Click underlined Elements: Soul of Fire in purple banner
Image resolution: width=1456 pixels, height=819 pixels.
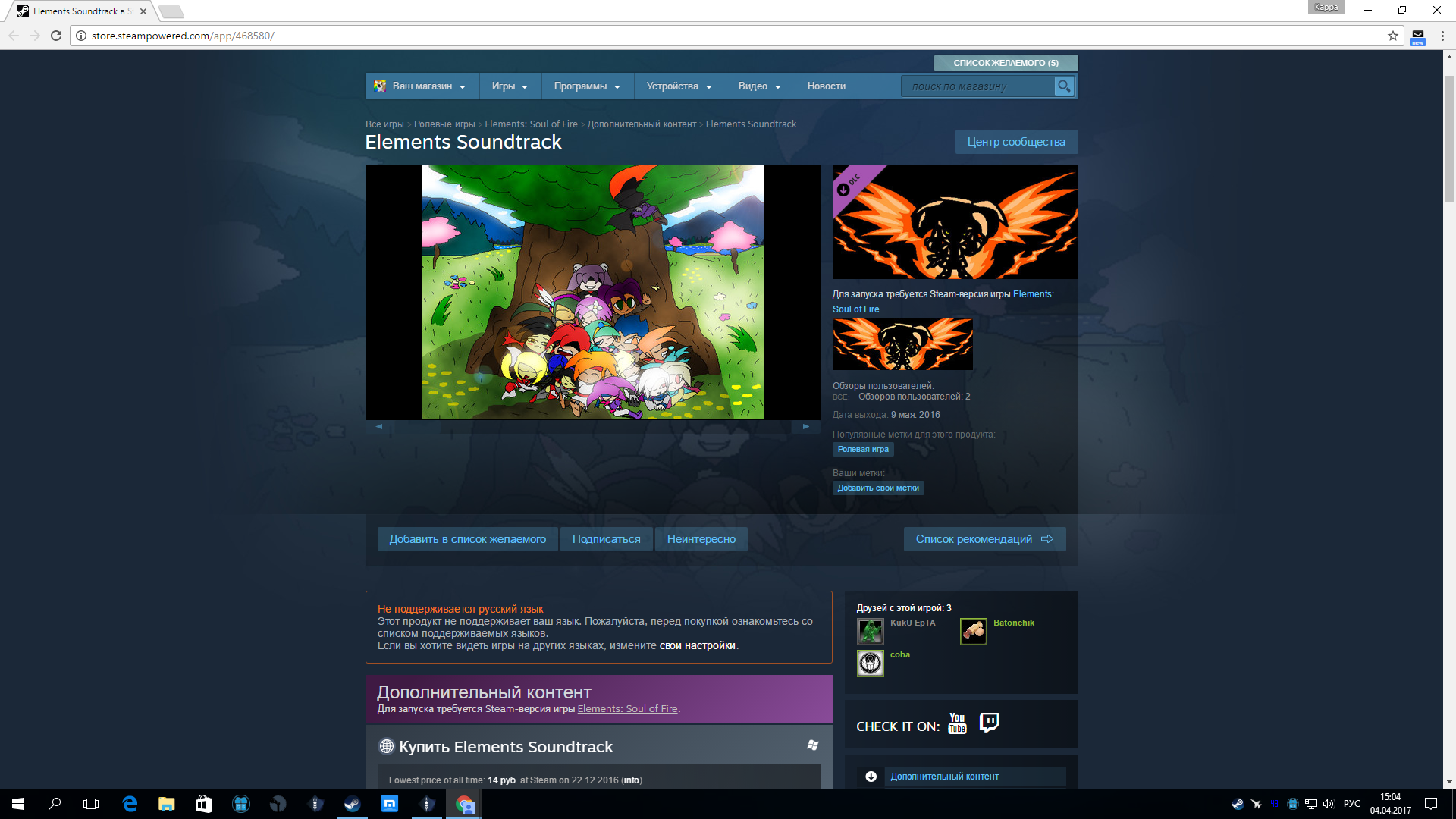tap(627, 709)
